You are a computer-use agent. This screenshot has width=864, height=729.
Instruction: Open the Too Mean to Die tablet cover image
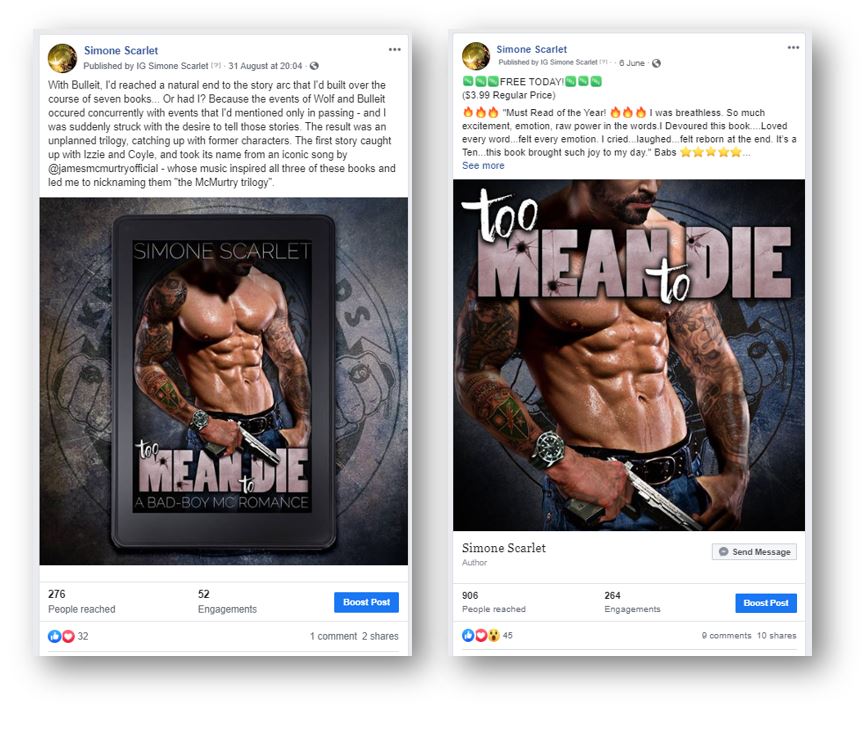point(224,381)
